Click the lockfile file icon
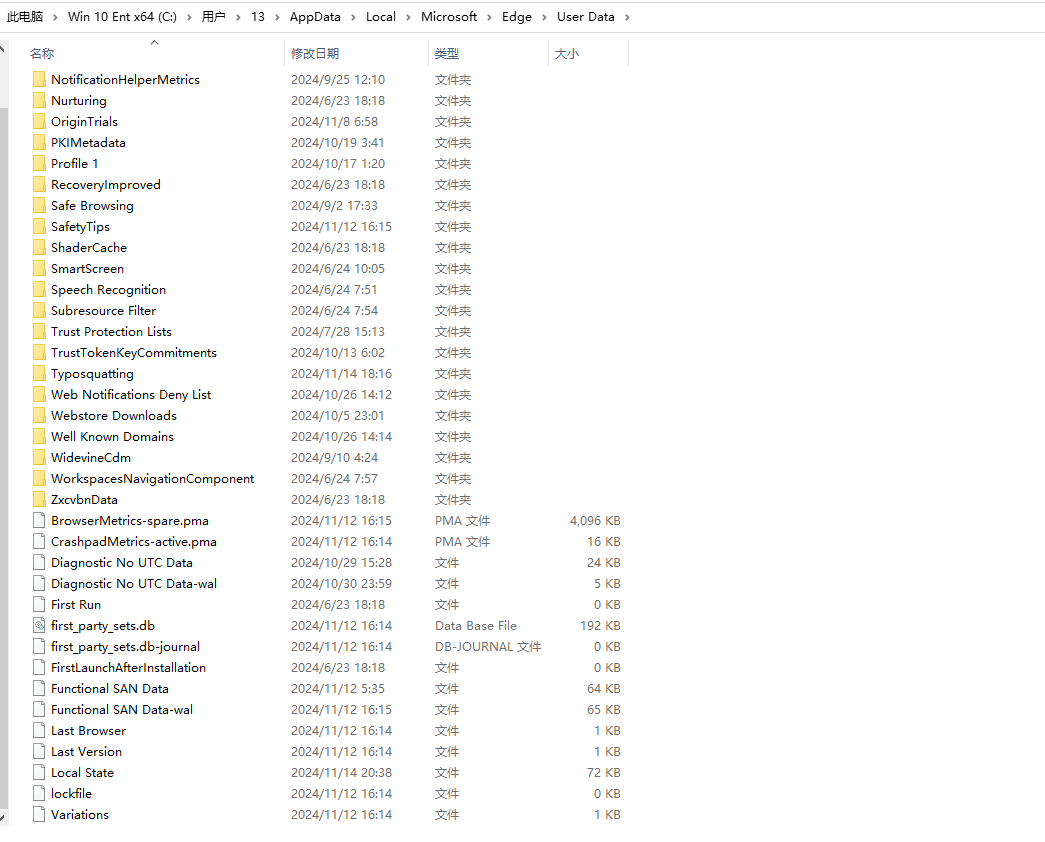The width and height of the screenshot is (1045, 842). click(39, 793)
